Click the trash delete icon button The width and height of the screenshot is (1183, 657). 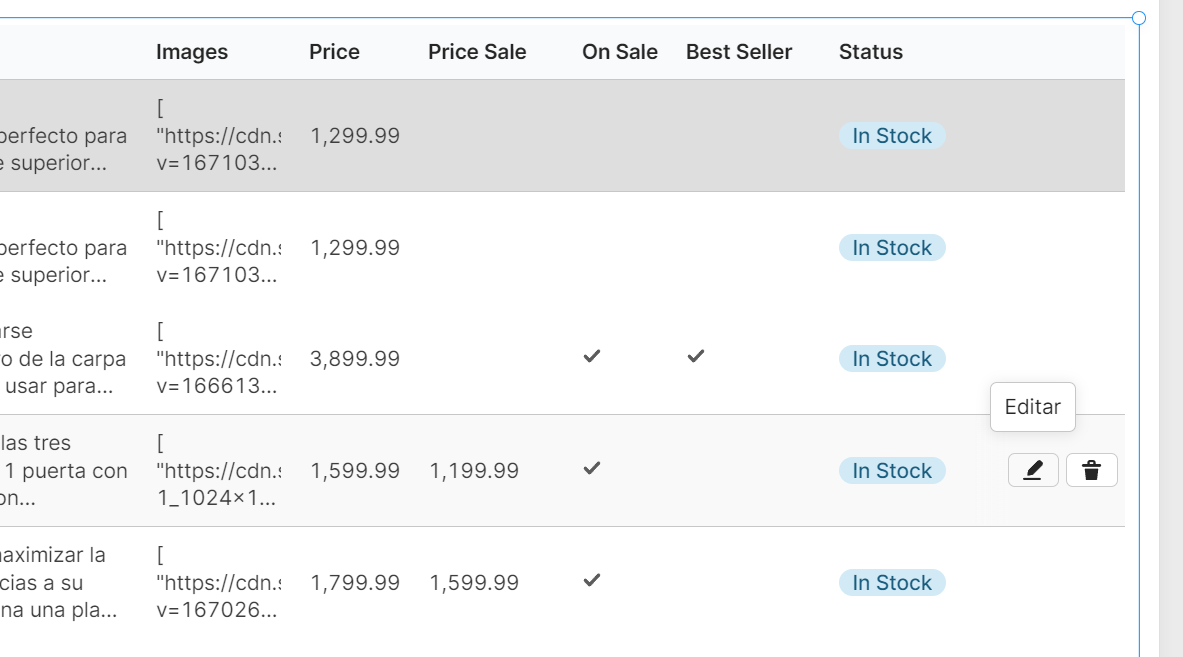click(1091, 471)
